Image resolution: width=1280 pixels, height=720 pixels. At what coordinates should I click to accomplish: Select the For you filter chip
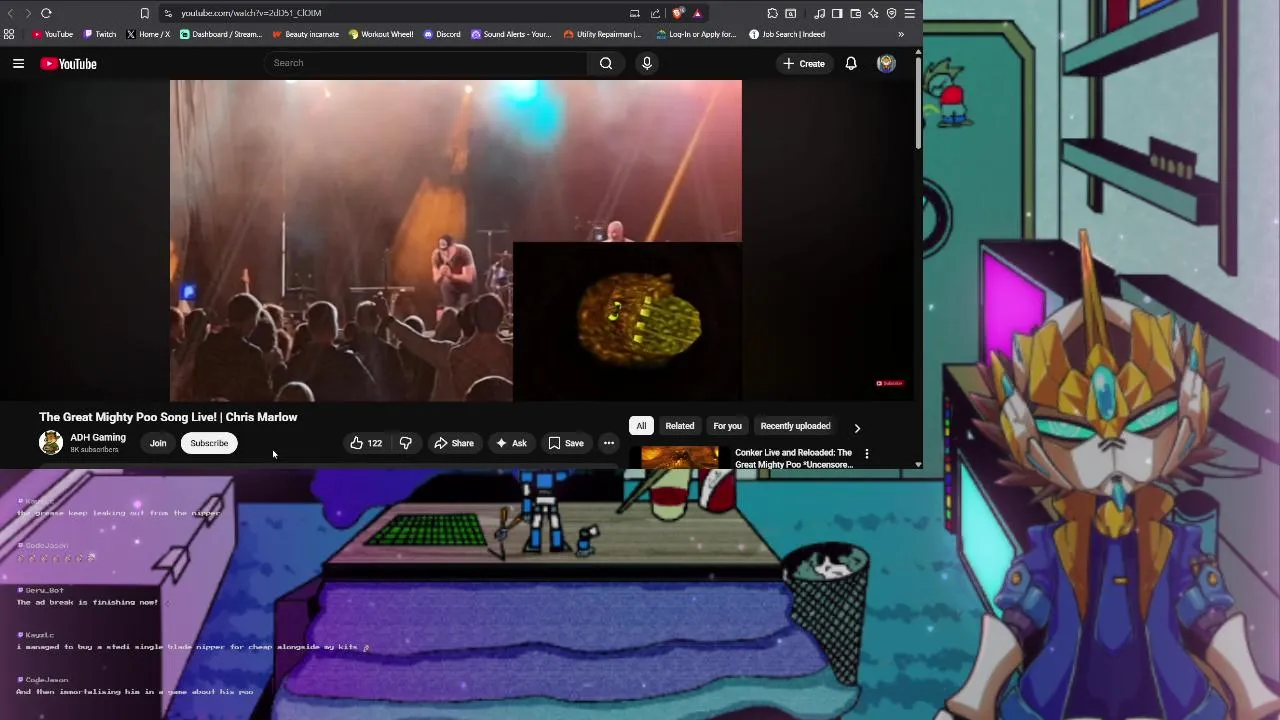(727, 426)
